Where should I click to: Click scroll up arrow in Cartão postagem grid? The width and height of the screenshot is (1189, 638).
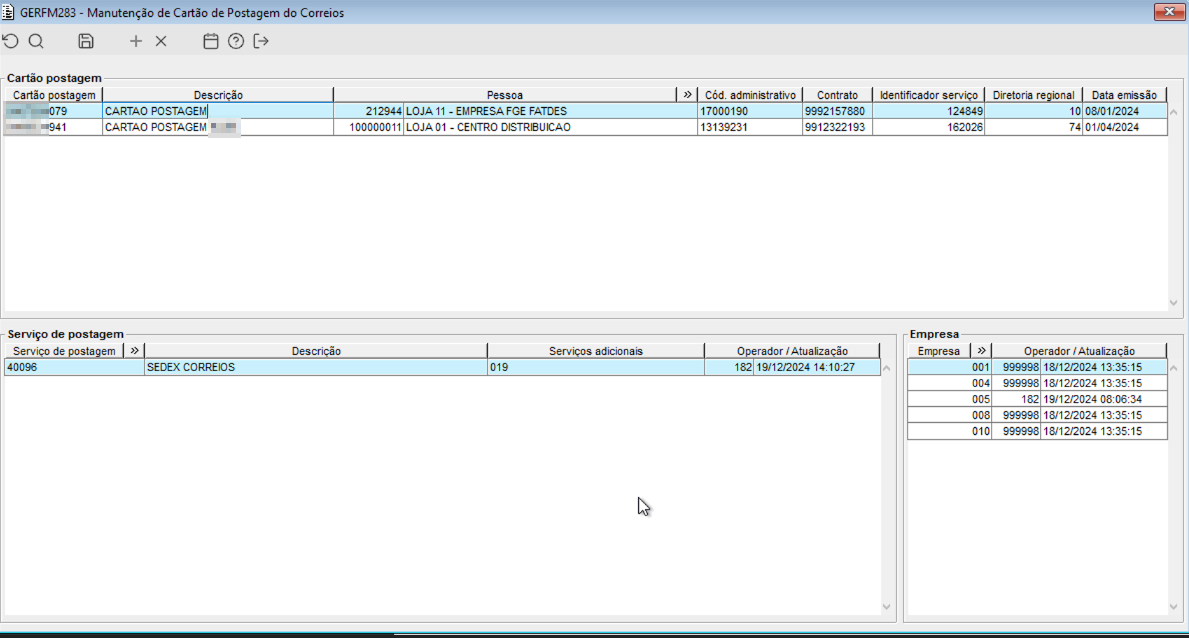1174,112
